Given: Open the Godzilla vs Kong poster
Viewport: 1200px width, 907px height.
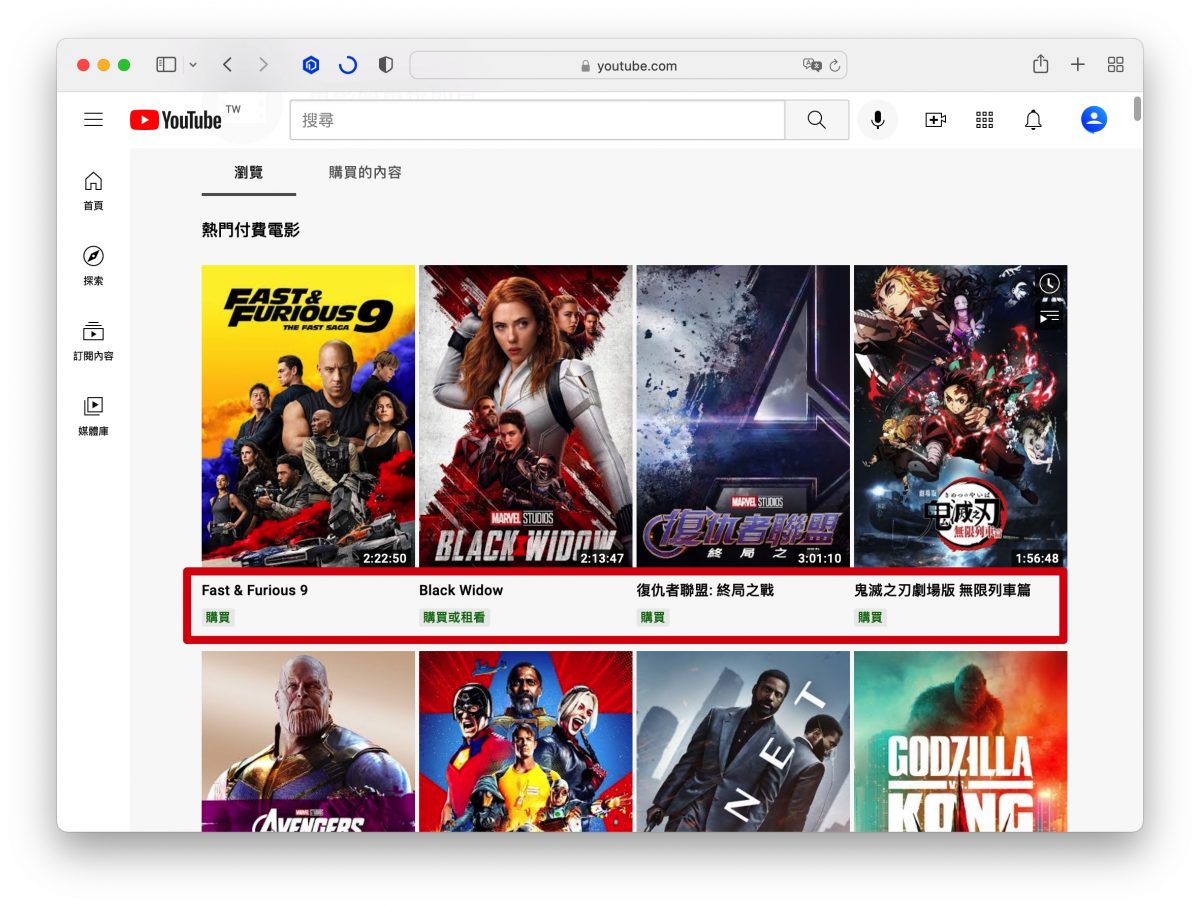Looking at the screenshot, I should click(x=960, y=741).
